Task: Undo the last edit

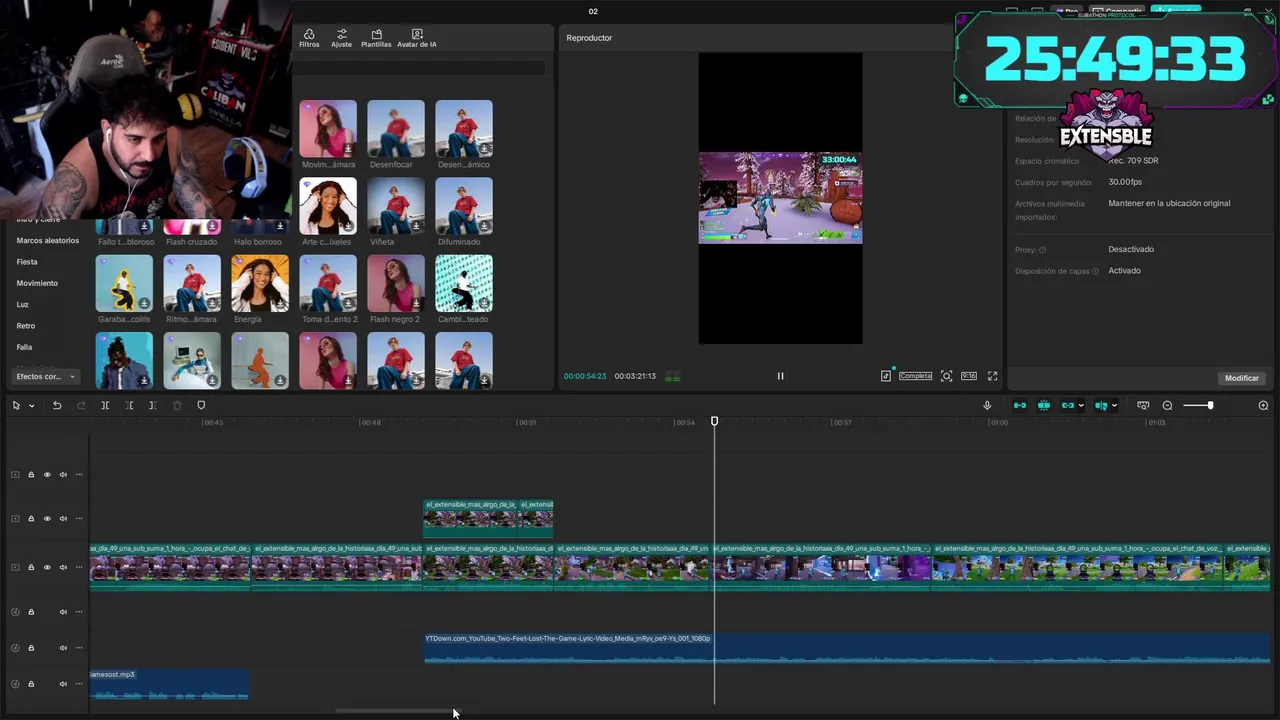Action: 57,405
